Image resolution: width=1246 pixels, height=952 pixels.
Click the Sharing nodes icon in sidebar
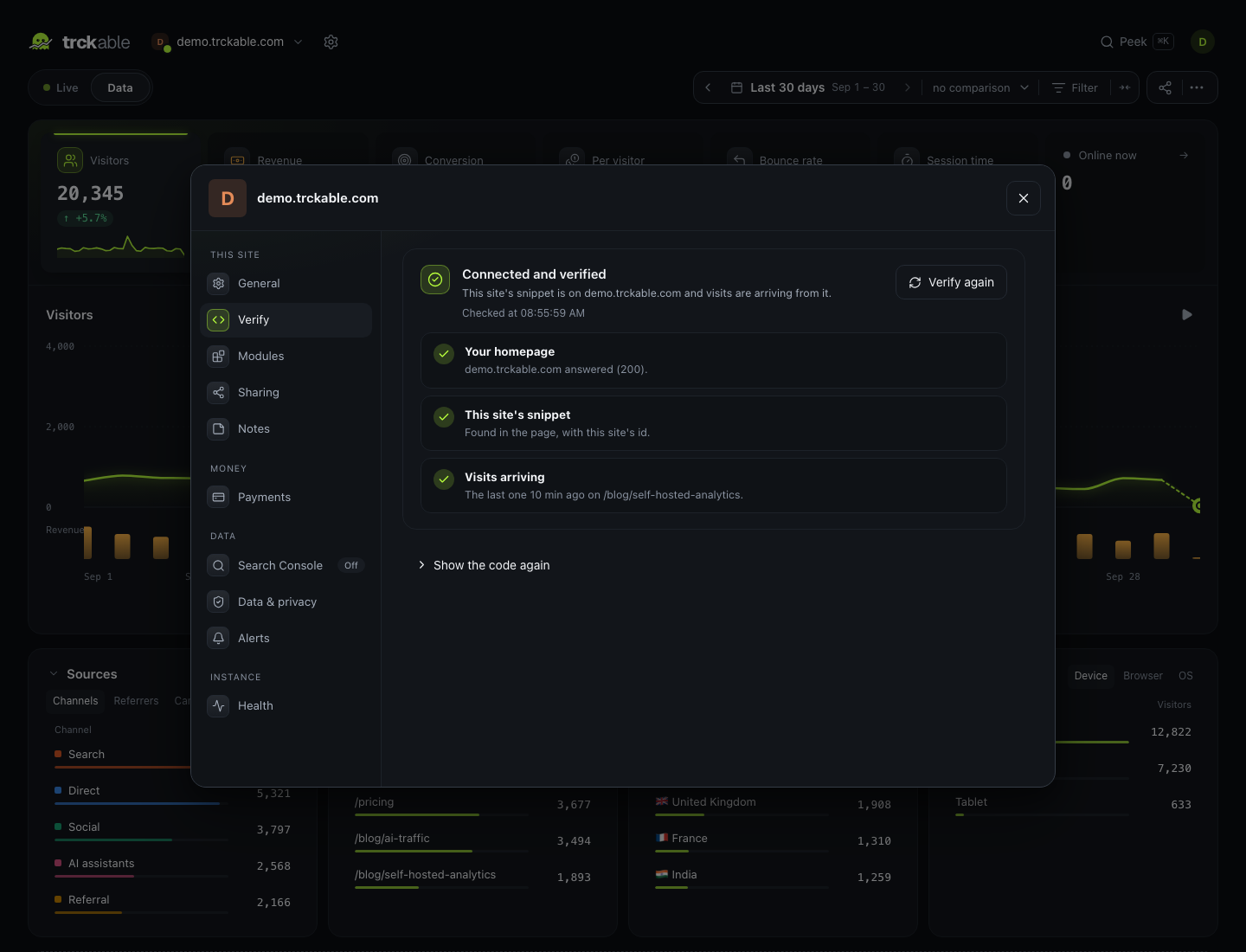218,393
